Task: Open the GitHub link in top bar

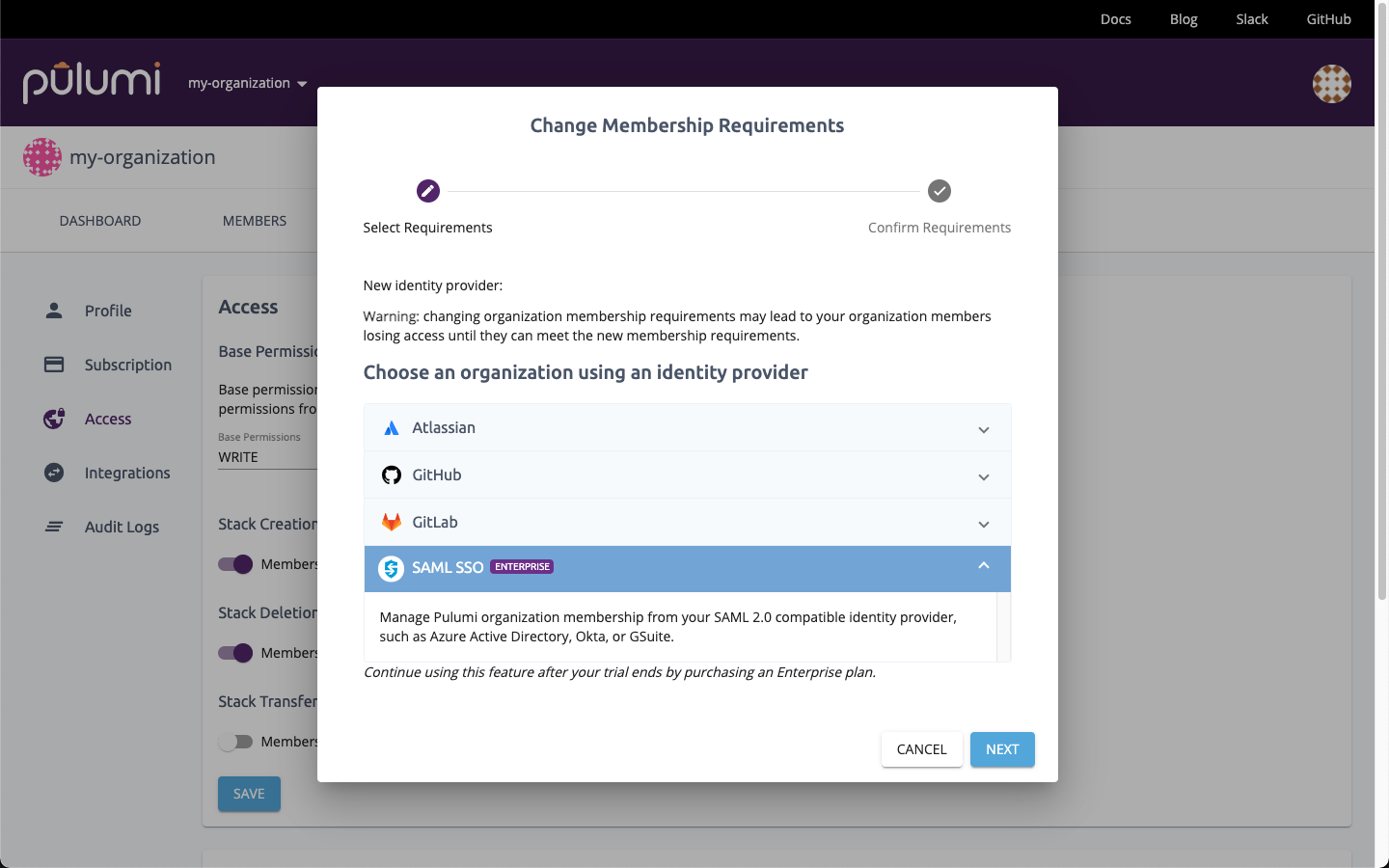Action: tap(1328, 19)
